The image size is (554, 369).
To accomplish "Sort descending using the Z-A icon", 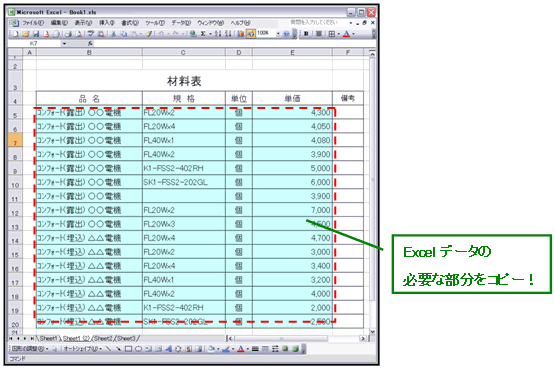I will click(x=228, y=34).
